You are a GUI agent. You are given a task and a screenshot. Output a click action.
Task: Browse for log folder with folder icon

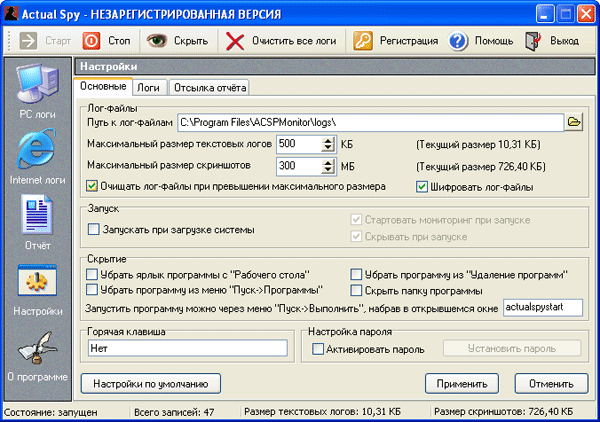coord(574,122)
